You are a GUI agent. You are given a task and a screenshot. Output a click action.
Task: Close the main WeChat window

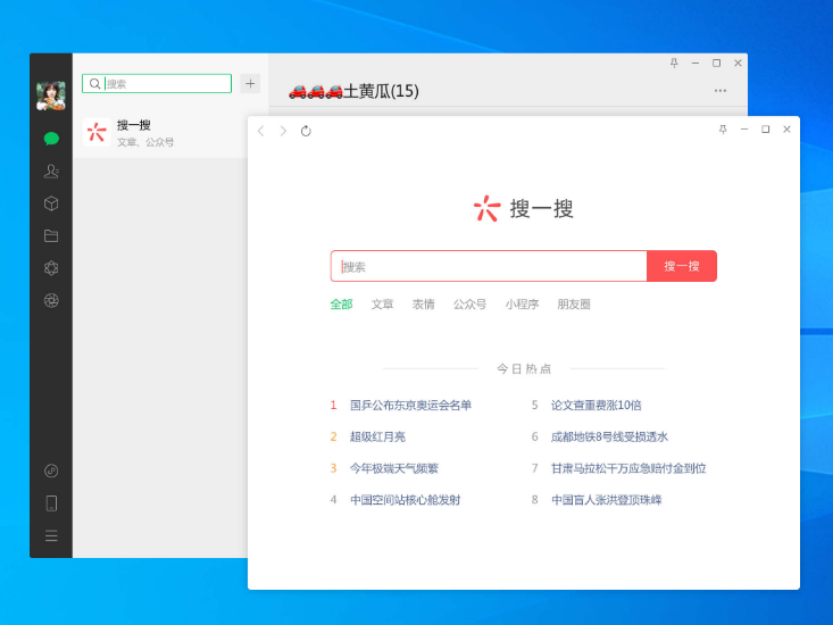[738, 63]
